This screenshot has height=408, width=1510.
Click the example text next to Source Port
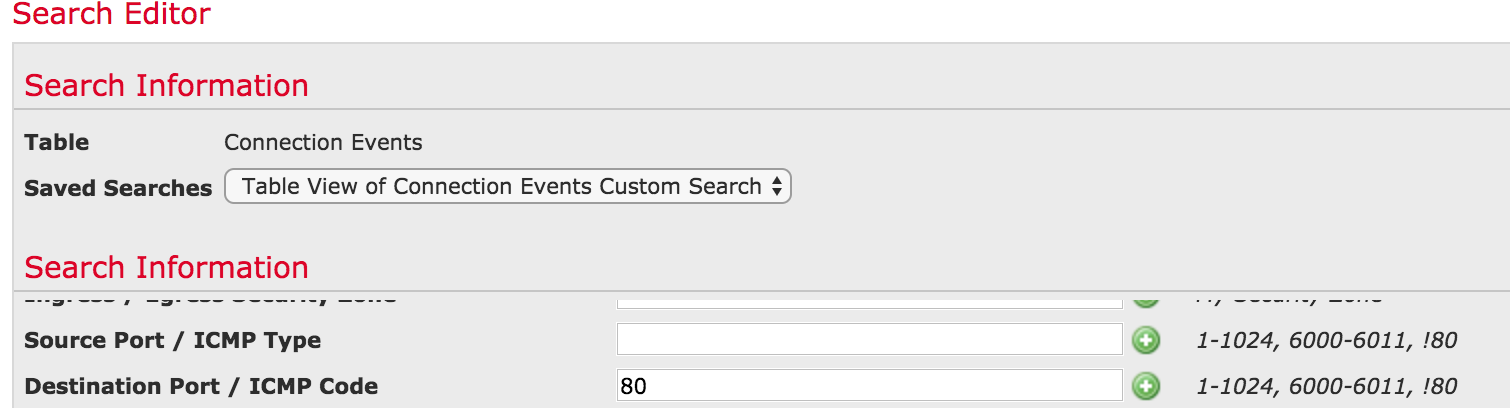click(x=1326, y=340)
